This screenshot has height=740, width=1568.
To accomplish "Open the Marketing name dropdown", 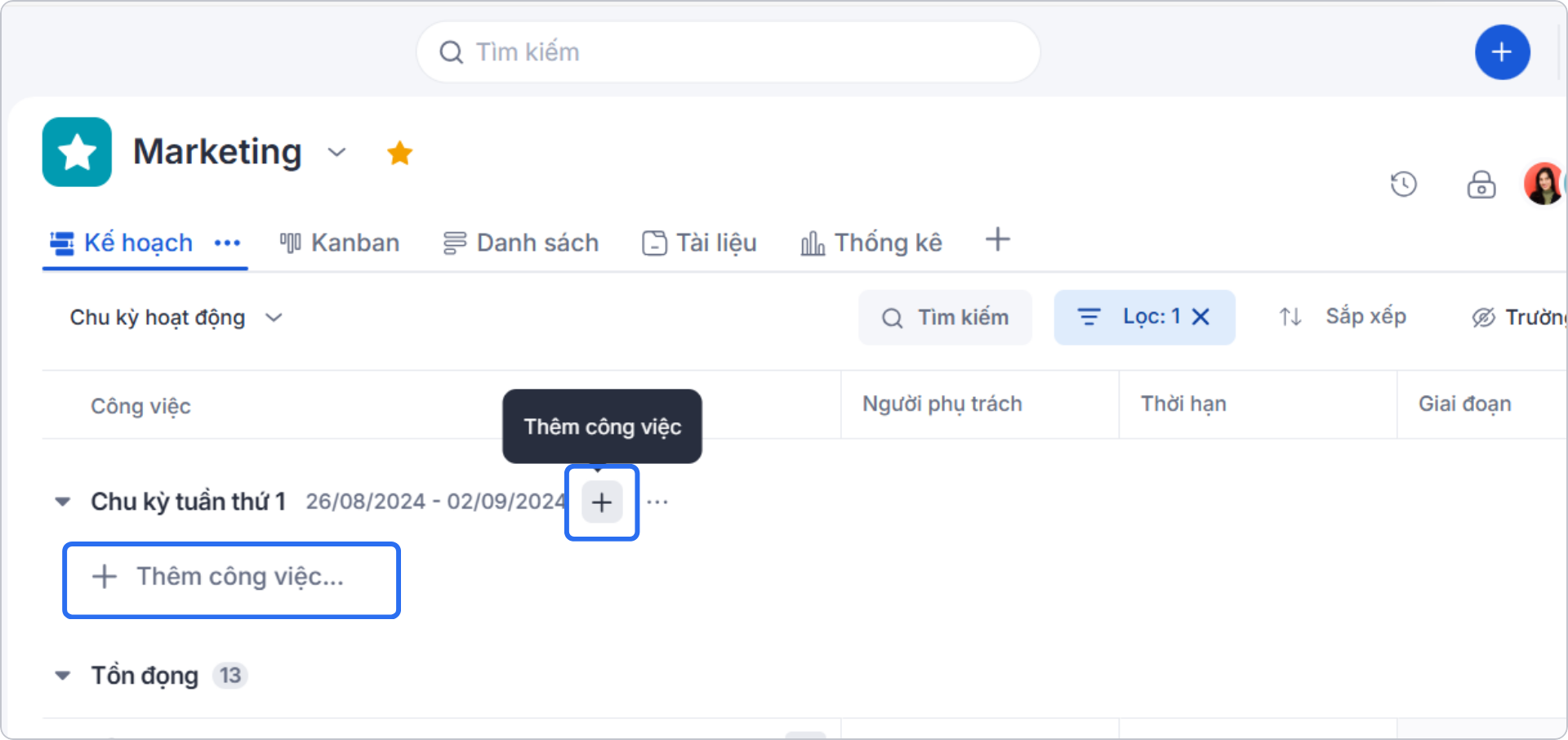I will pyautogui.click(x=336, y=153).
